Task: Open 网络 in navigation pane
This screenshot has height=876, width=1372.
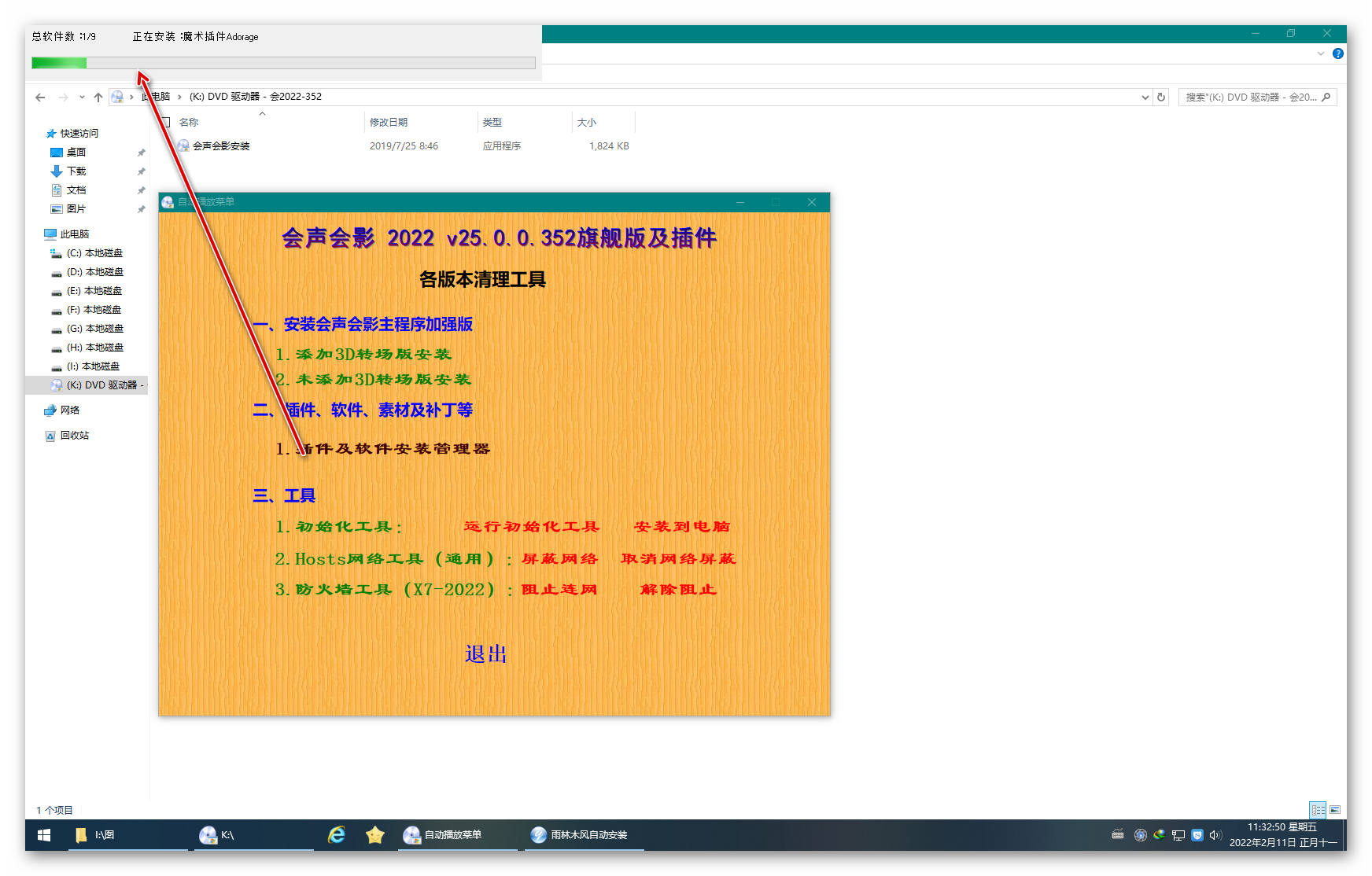Action: (x=62, y=410)
